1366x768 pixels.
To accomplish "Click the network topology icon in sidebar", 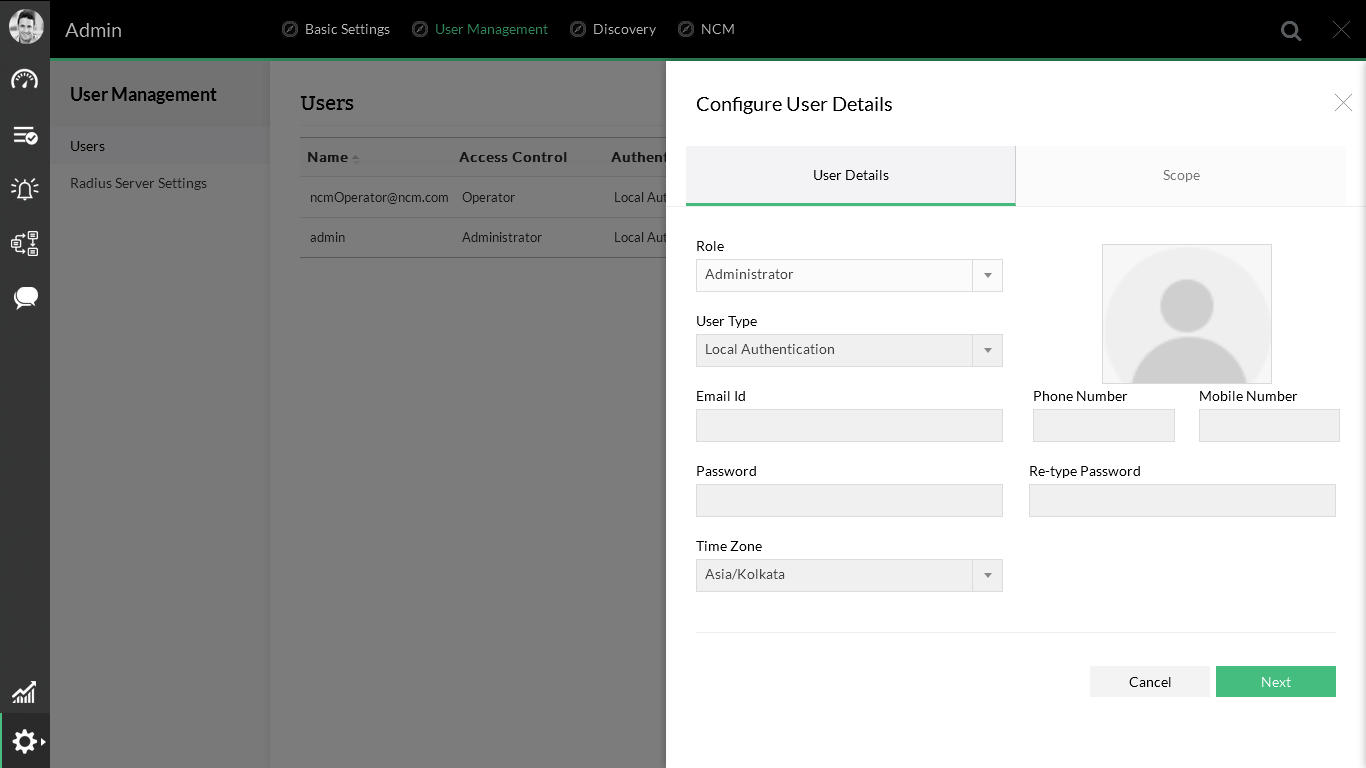I will (25, 243).
